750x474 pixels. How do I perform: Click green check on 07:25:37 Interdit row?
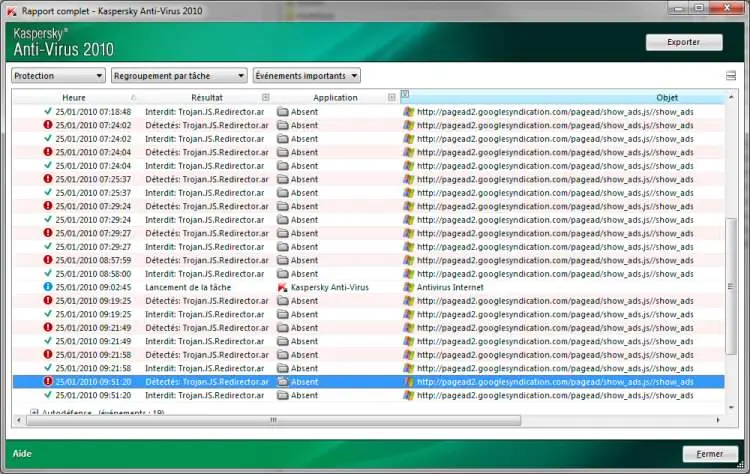pos(48,192)
